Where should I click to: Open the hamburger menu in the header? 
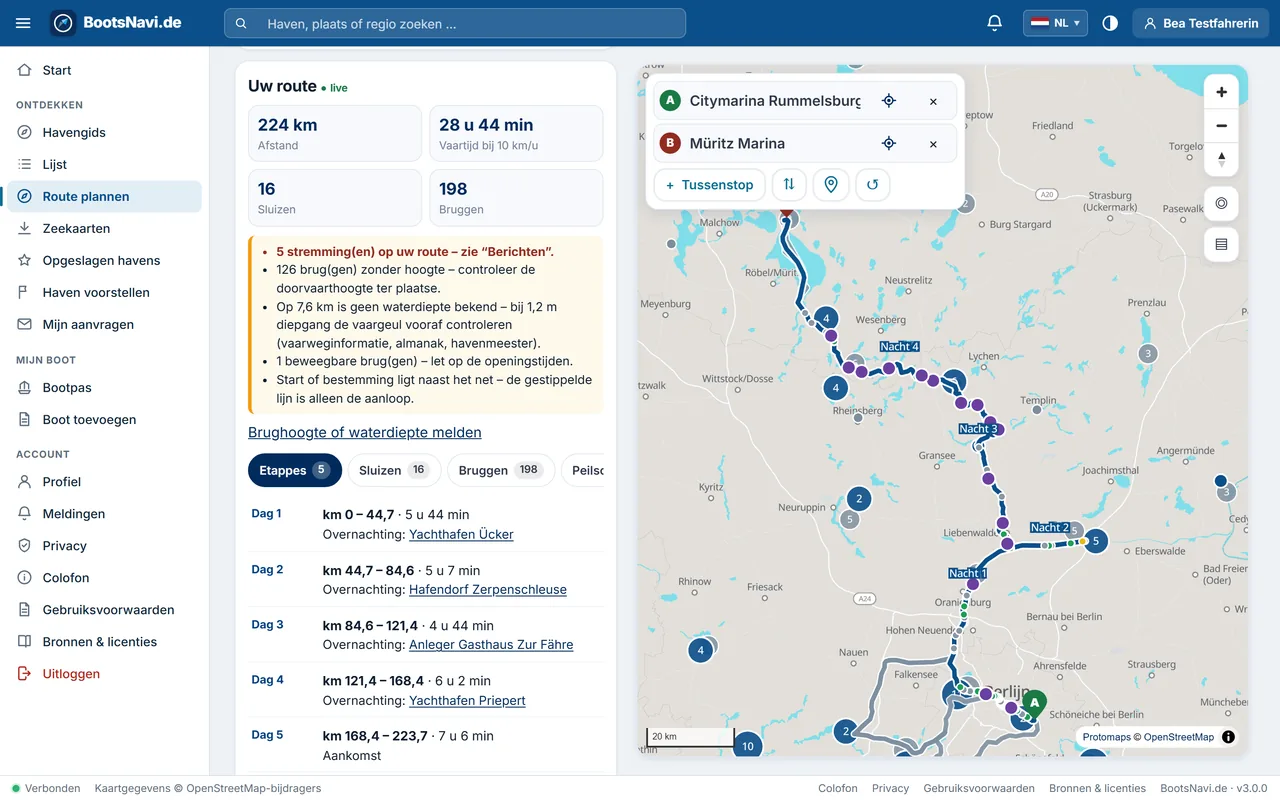(x=24, y=23)
